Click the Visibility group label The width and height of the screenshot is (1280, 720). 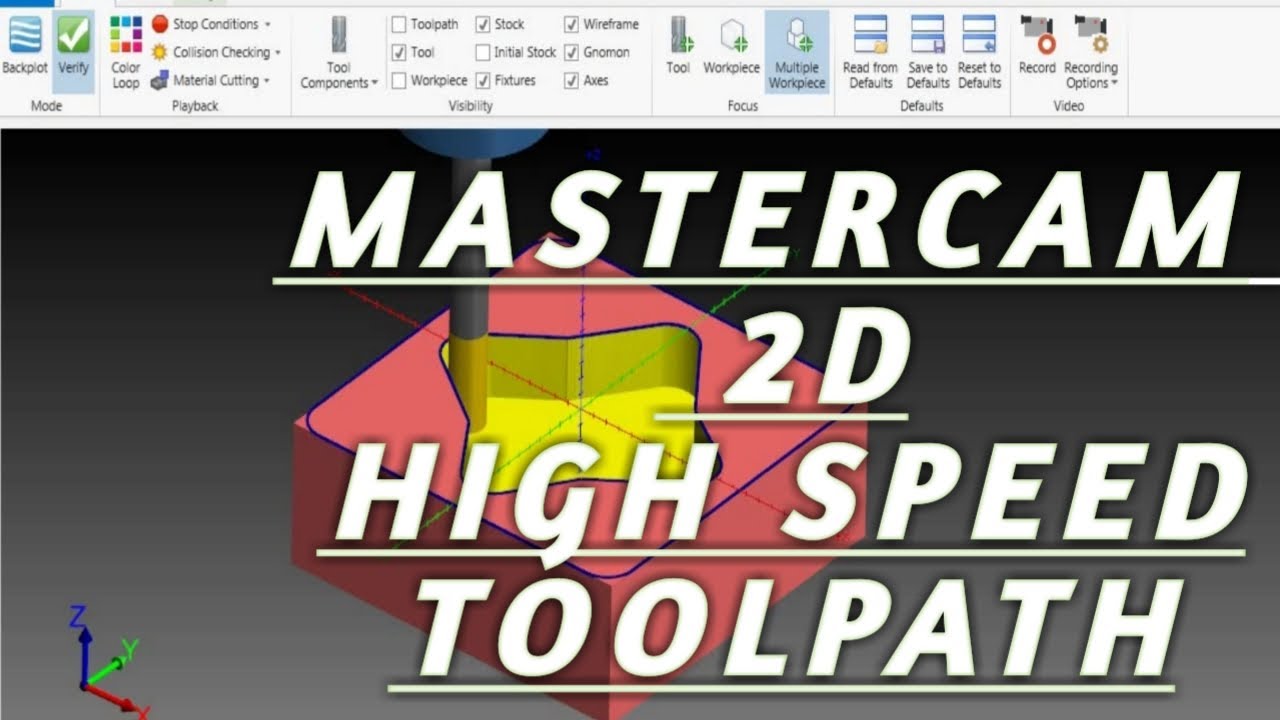click(470, 106)
